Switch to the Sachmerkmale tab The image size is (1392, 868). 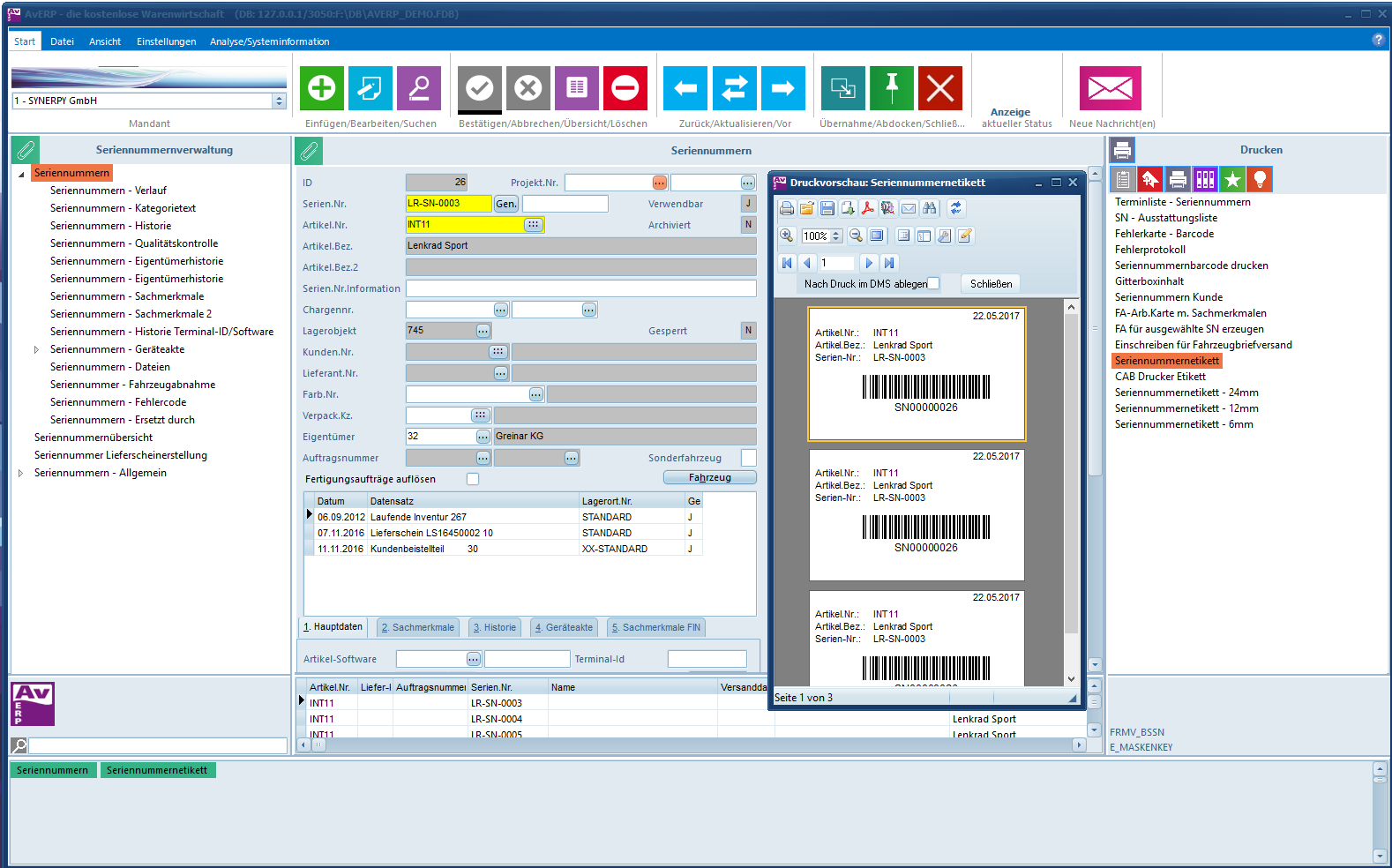point(418,627)
